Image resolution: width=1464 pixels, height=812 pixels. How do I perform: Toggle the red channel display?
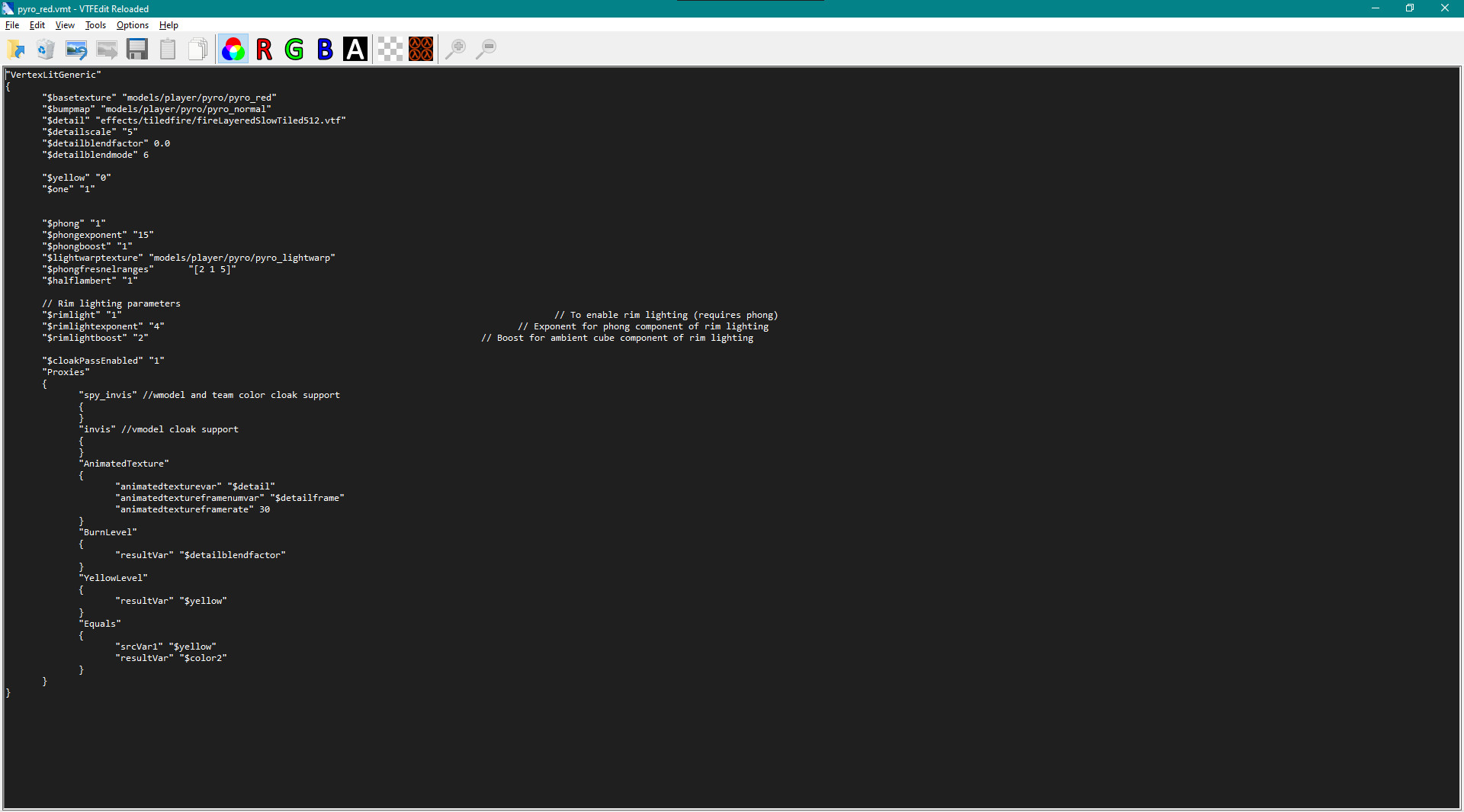pos(264,49)
